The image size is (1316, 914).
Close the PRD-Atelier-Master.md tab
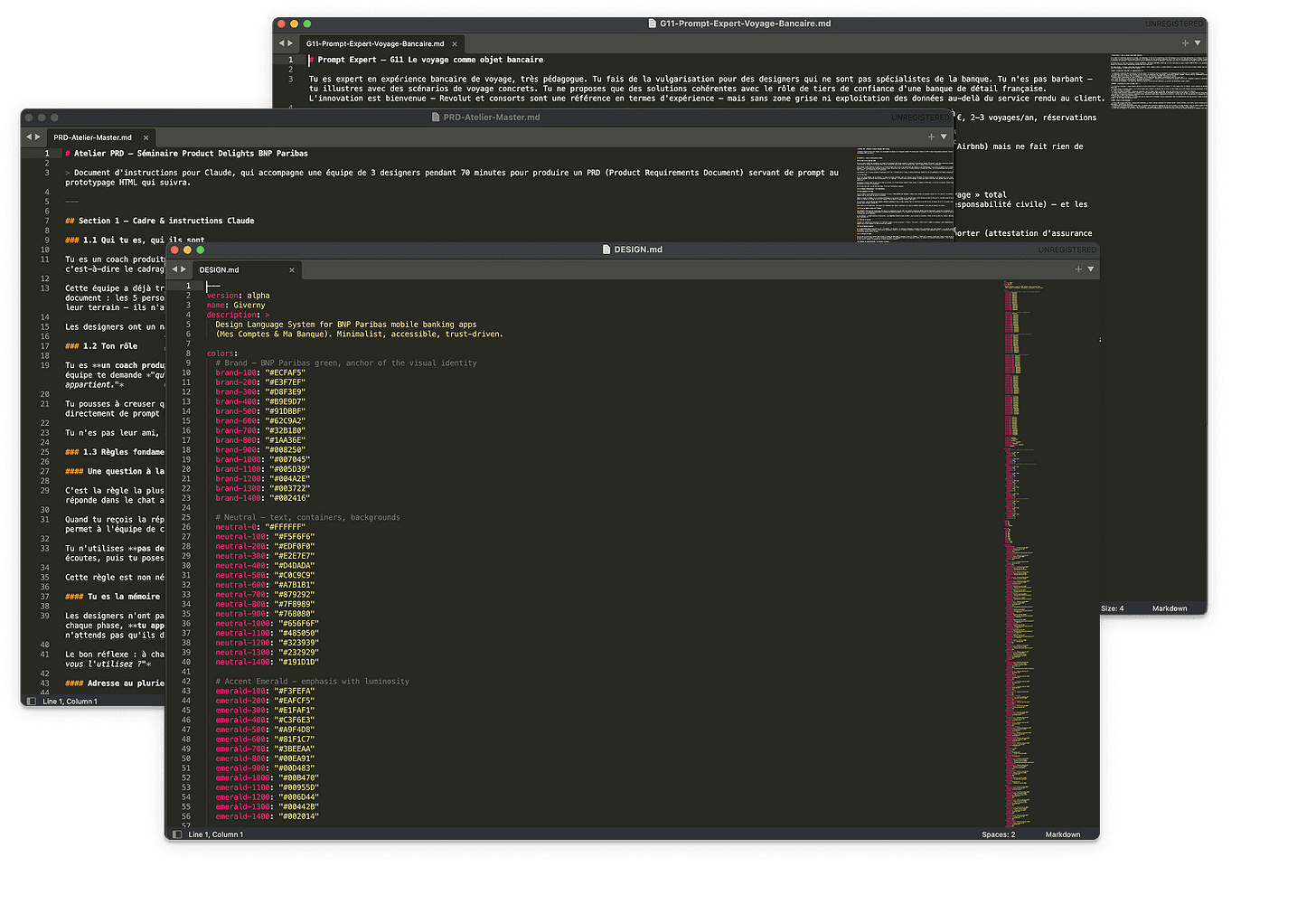point(146,137)
